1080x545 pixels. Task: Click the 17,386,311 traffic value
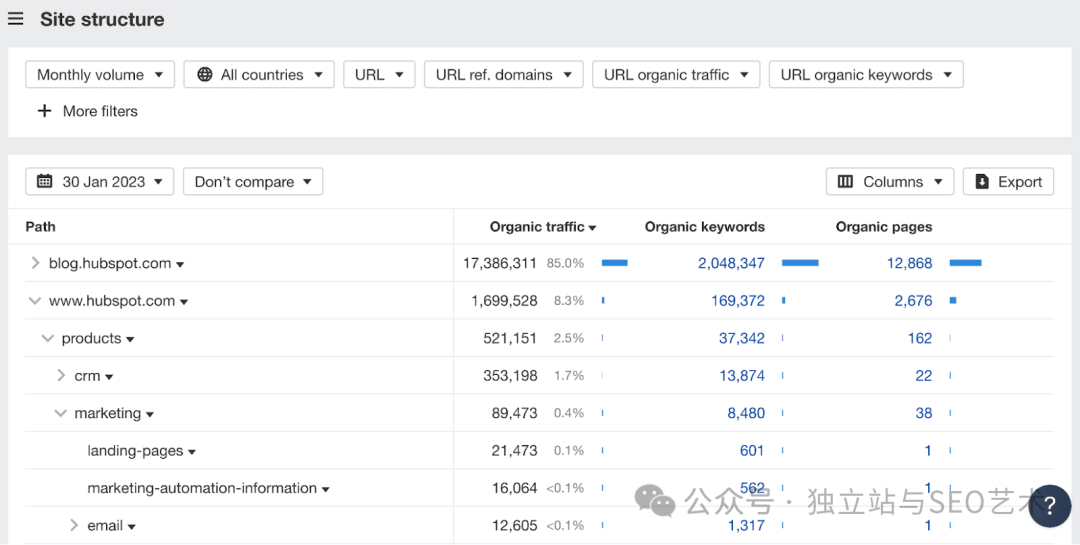click(x=499, y=263)
